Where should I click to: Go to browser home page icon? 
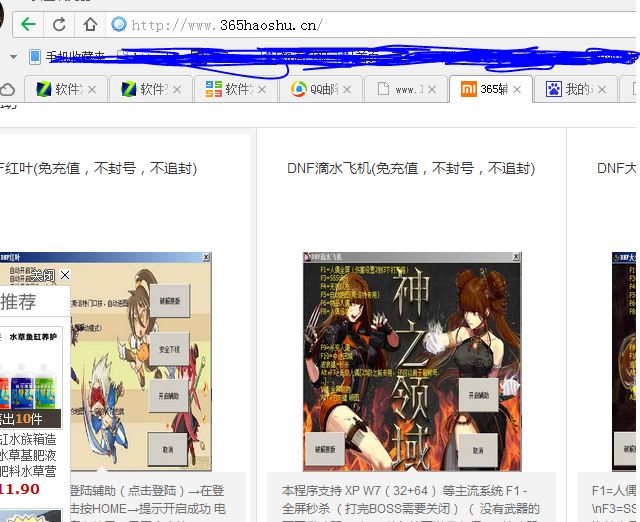click(x=91, y=24)
